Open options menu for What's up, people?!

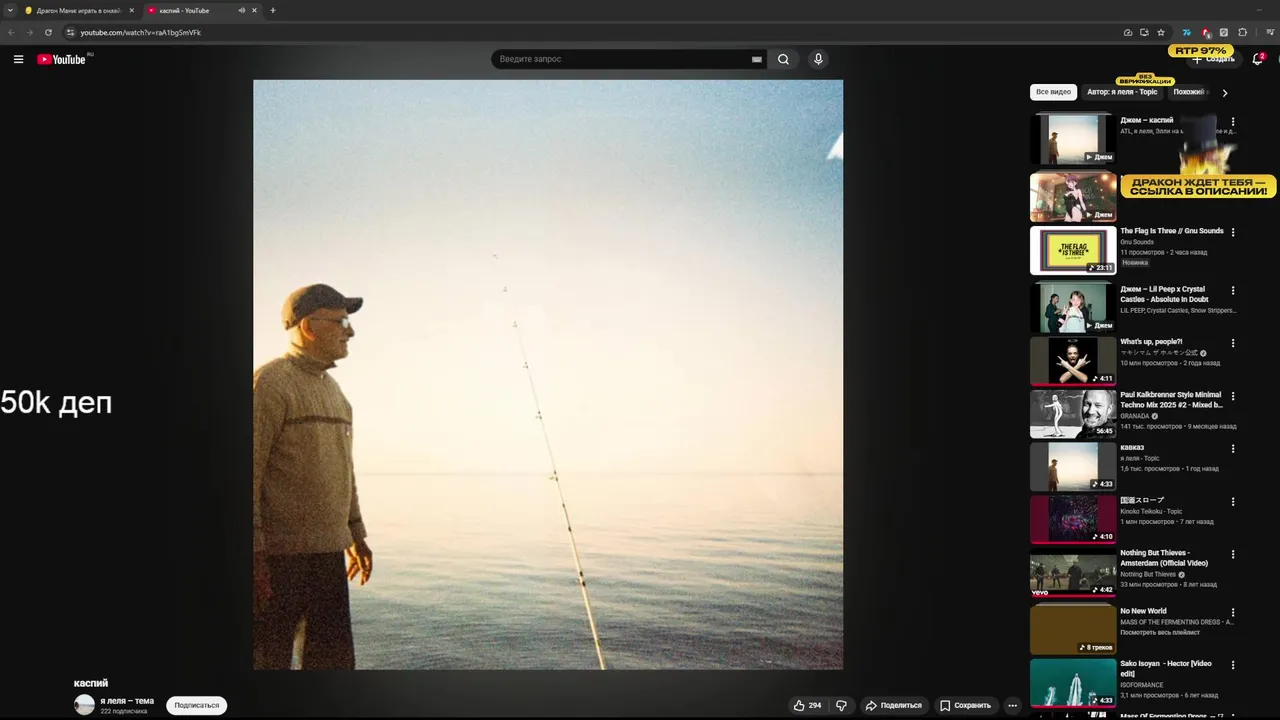tap(1233, 343)
